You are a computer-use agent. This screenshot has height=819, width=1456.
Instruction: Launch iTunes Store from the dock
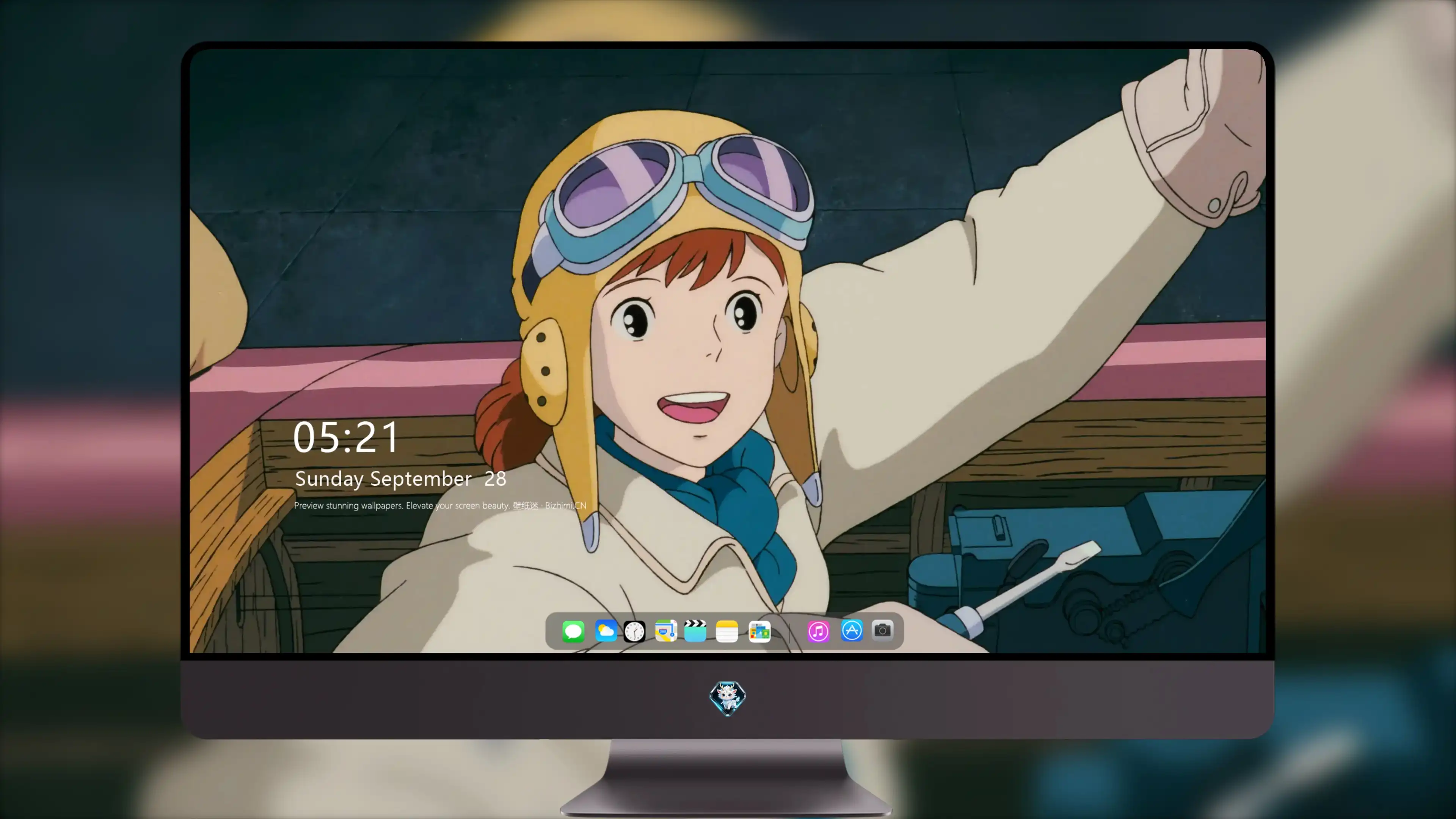[819, 631]
